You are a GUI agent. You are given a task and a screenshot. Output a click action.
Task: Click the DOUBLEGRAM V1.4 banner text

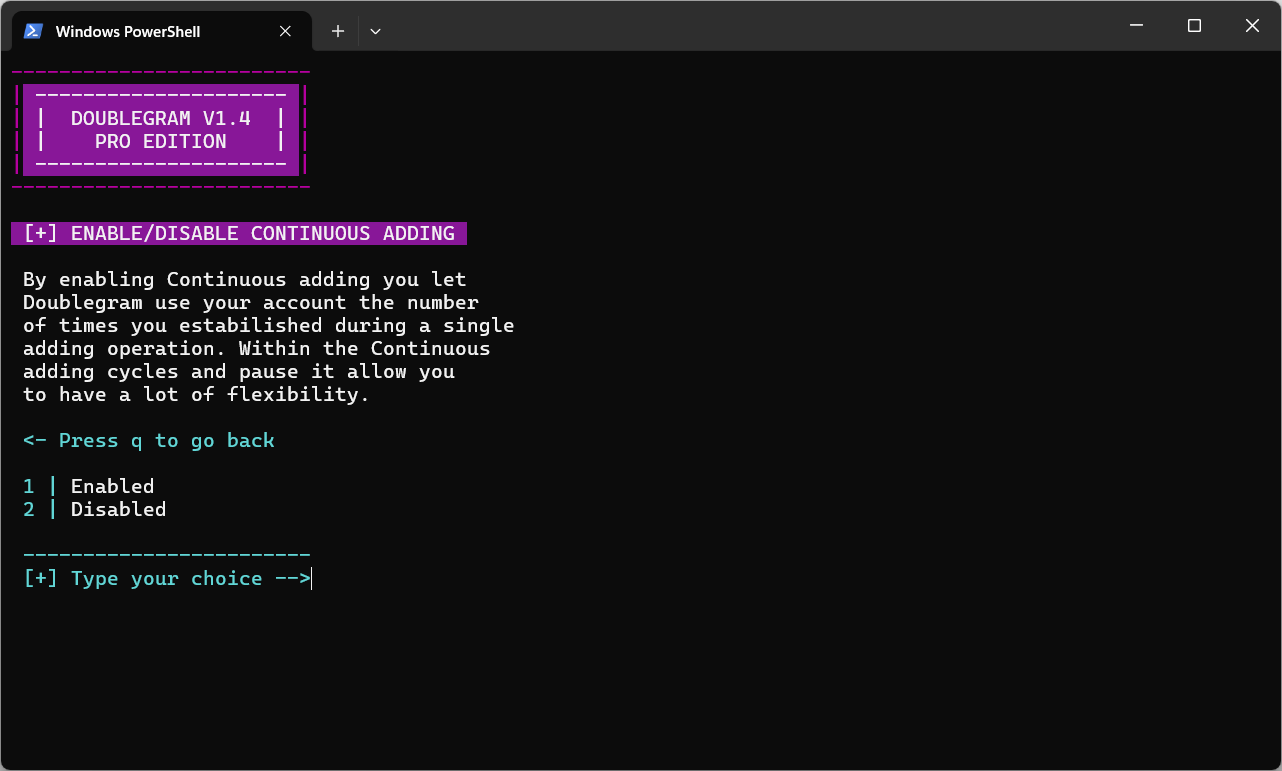point(160,118)
